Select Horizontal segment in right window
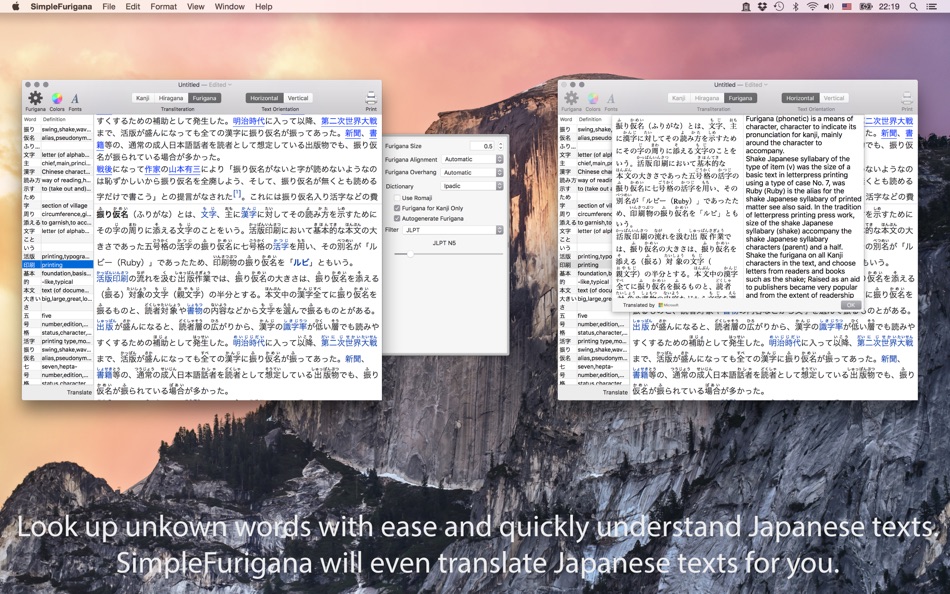Image resolution: width=950 pixels, height=594 pixels. click(800, 98)
